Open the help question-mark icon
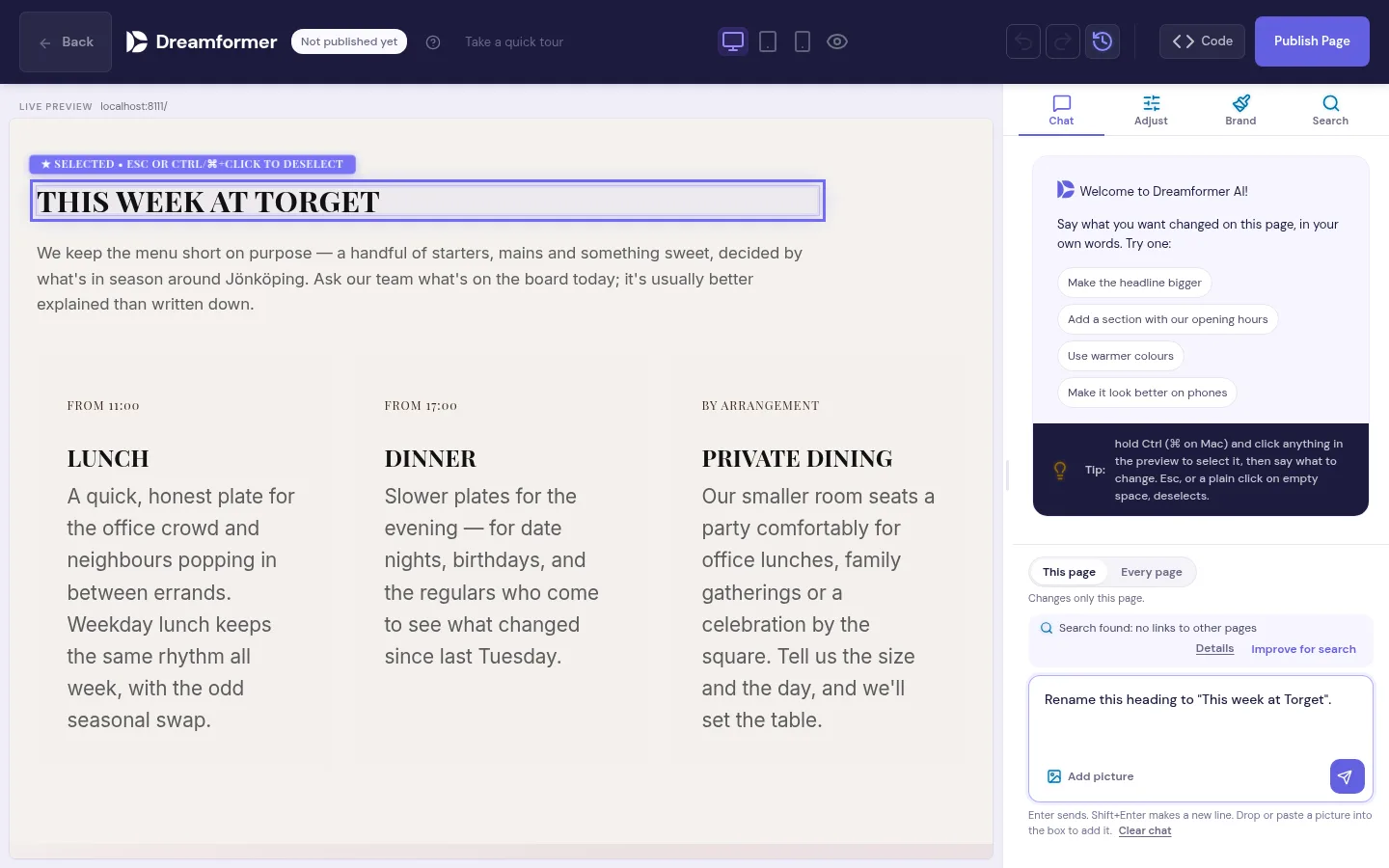 433,41
